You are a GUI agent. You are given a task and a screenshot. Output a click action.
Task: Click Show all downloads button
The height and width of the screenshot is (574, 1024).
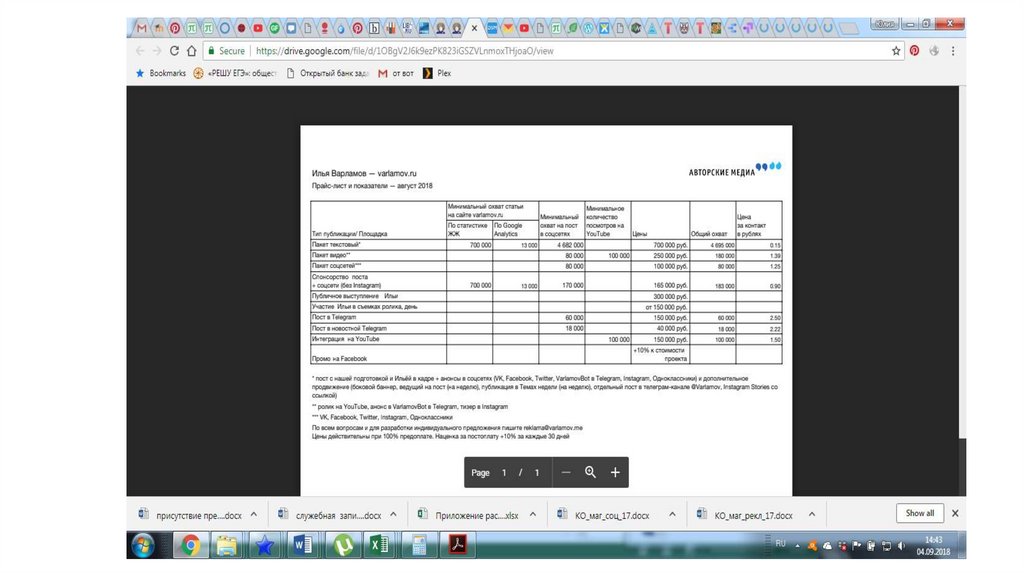(920, 513)
